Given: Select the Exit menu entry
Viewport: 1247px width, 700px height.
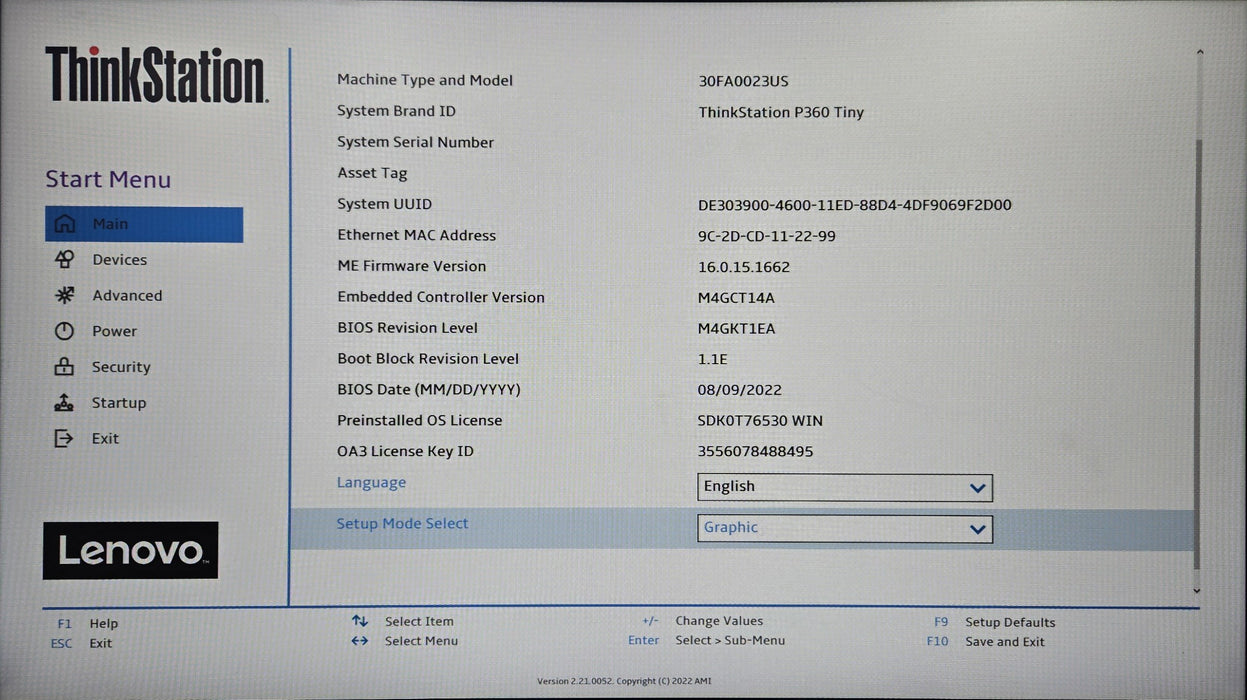Looking at the screenshot, I should 105,439.
